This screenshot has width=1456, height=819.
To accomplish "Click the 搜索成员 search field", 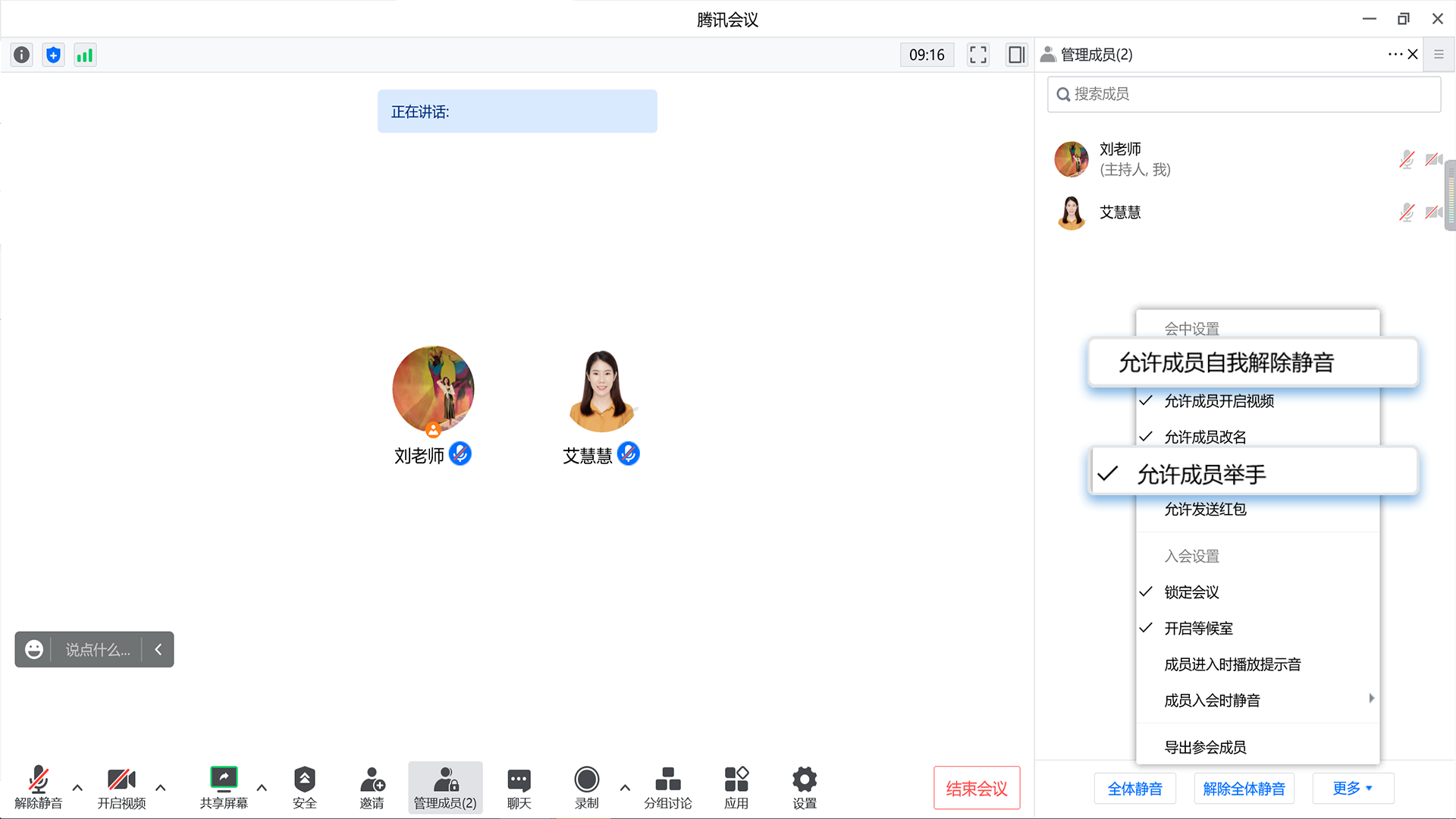I will pyautogui.click(x=1244, y=94).
